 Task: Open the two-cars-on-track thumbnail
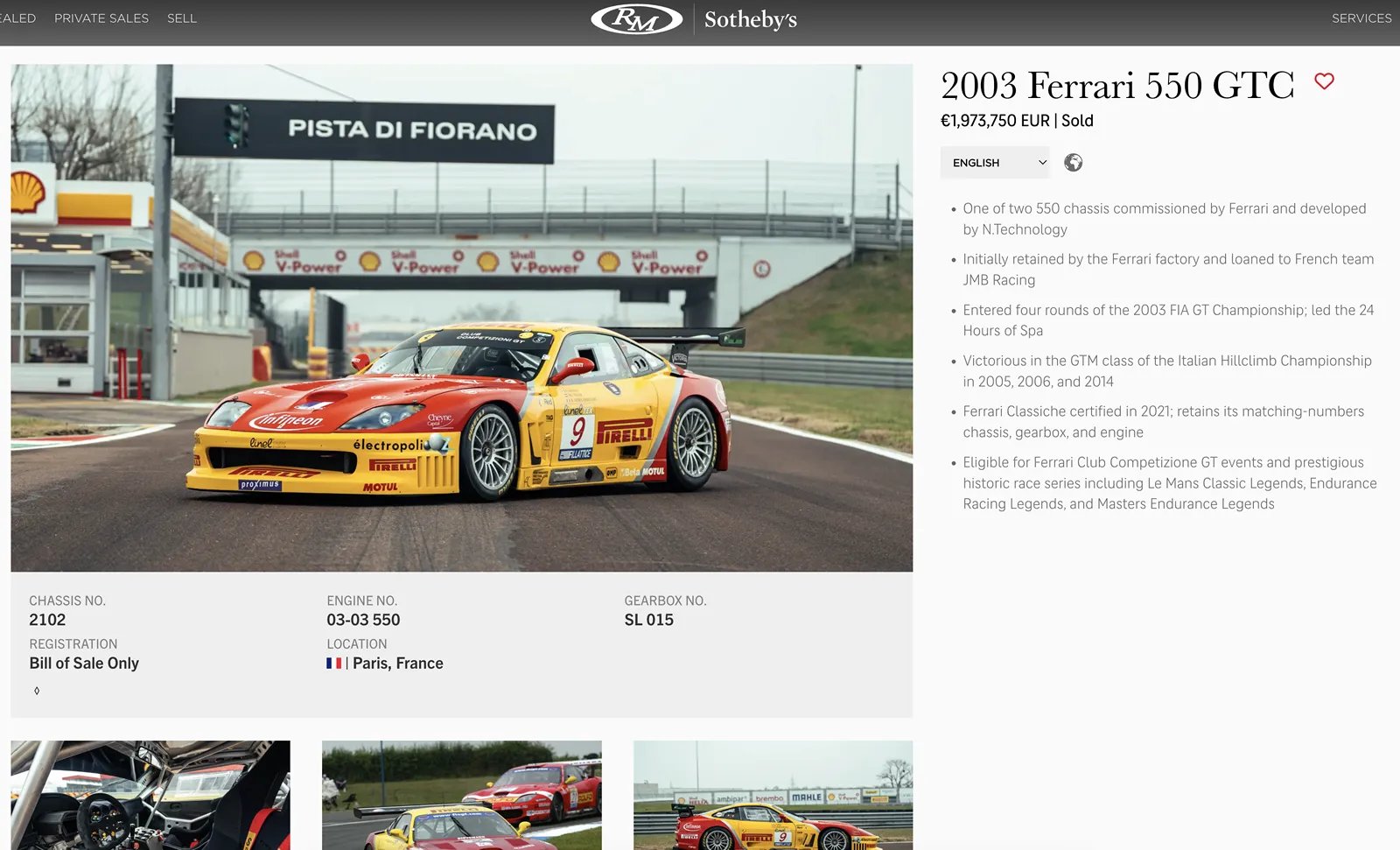[x=461, y=795]
